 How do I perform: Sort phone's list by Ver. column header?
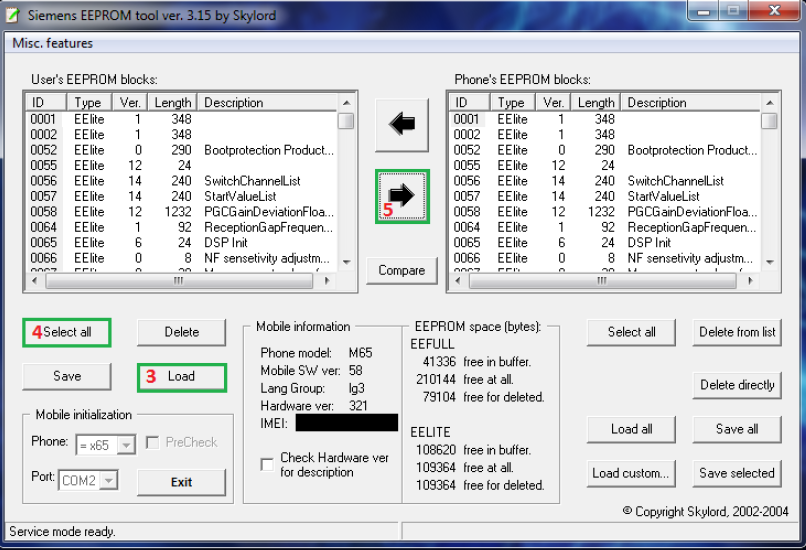coord(554,103)
